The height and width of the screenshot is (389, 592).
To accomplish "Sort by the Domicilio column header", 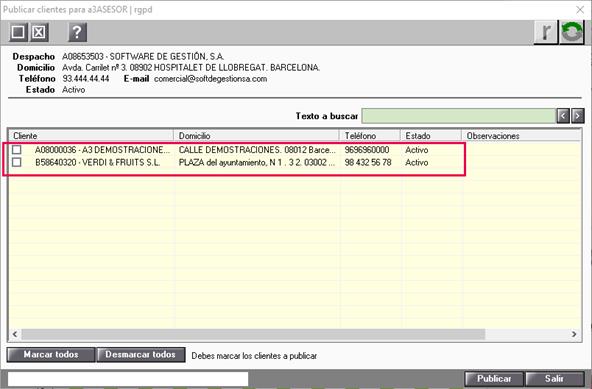I will coord(256,136).
